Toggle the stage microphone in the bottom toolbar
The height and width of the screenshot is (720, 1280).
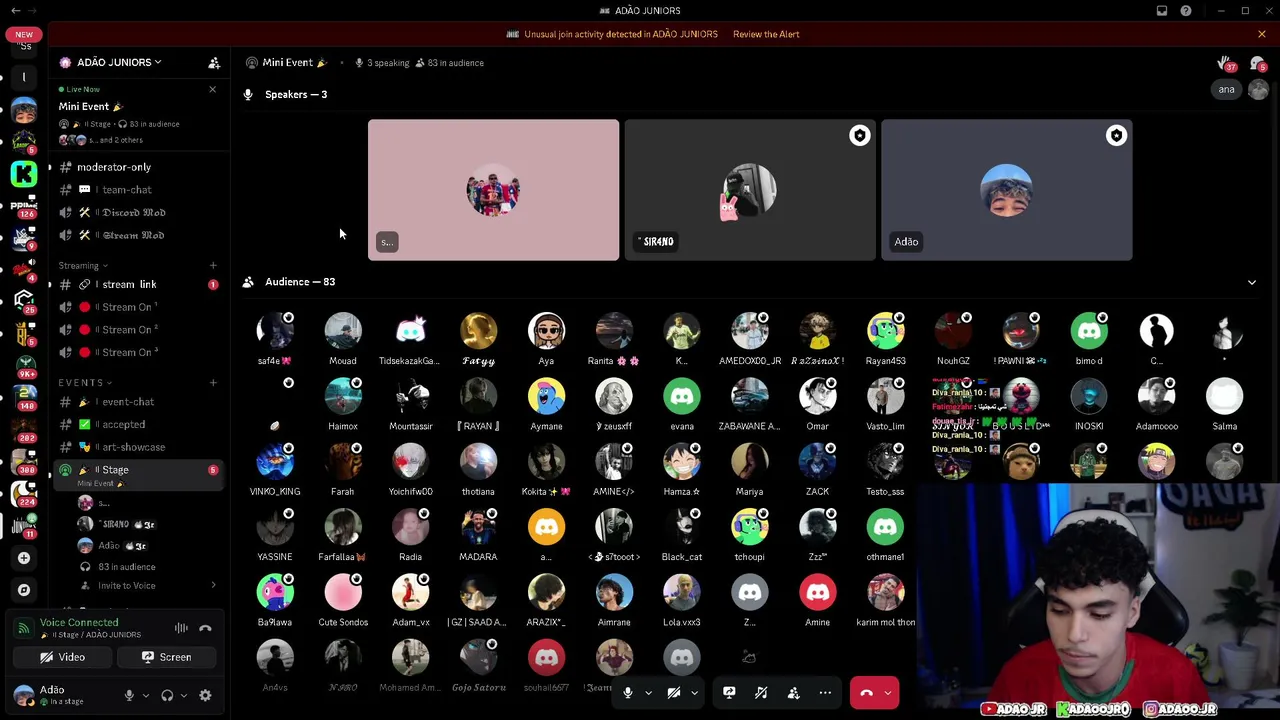click(628, 693)
